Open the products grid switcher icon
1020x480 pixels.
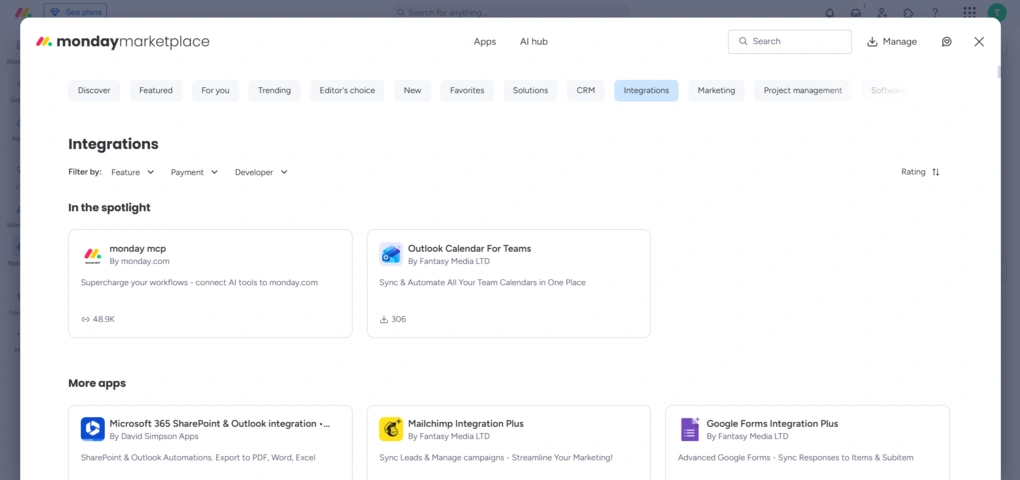pos(969,12)
